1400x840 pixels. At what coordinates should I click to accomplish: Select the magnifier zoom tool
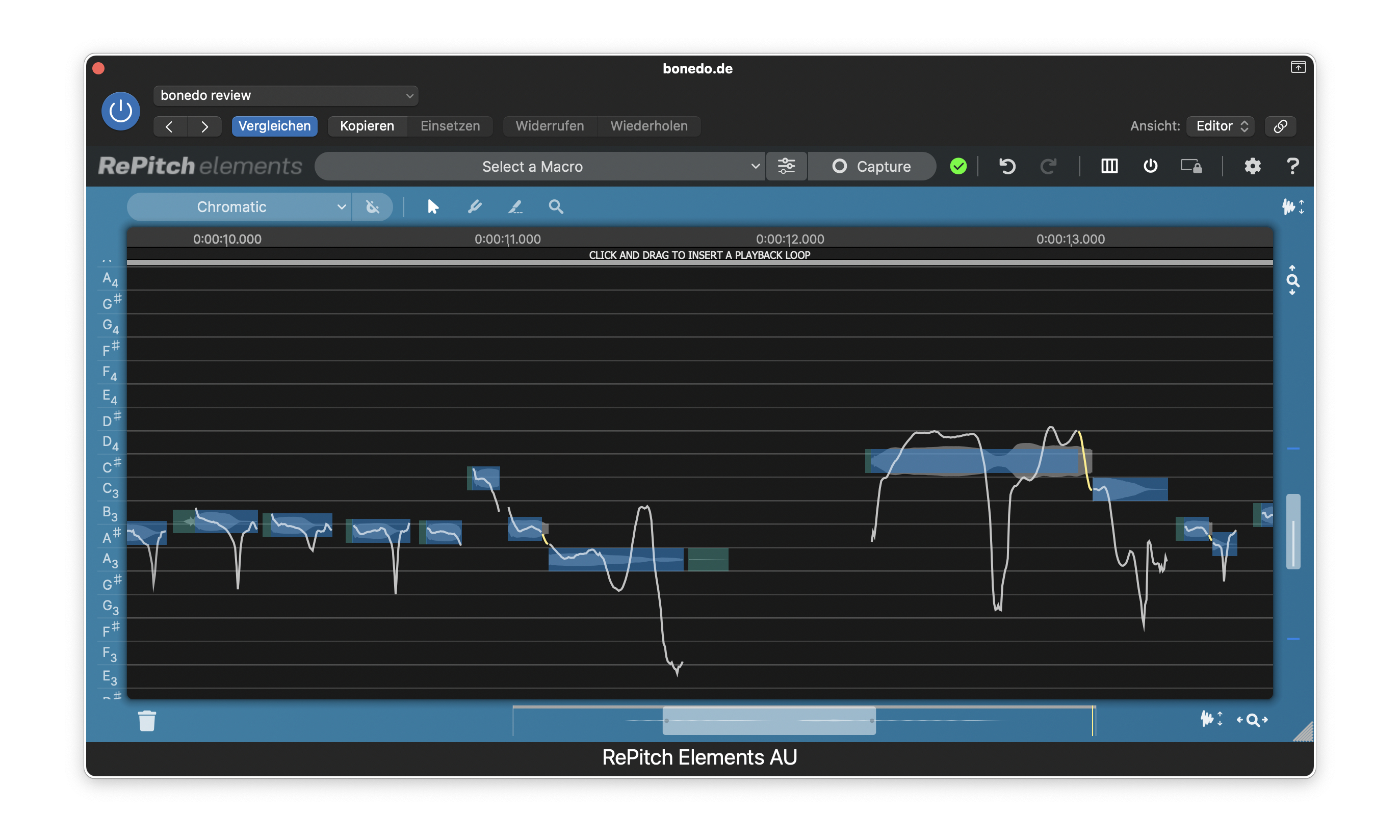coord(555,206)
